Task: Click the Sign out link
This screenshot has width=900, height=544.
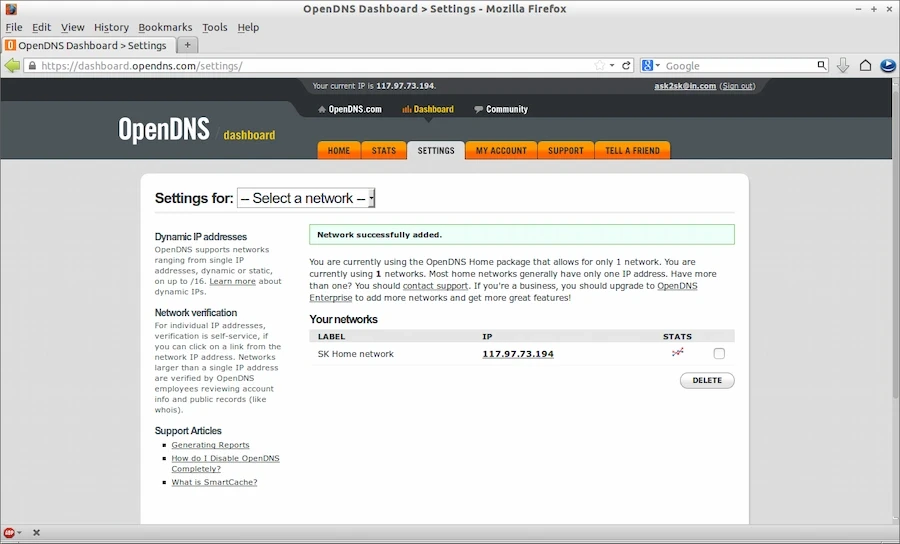Action: click(x=738, y=86)
